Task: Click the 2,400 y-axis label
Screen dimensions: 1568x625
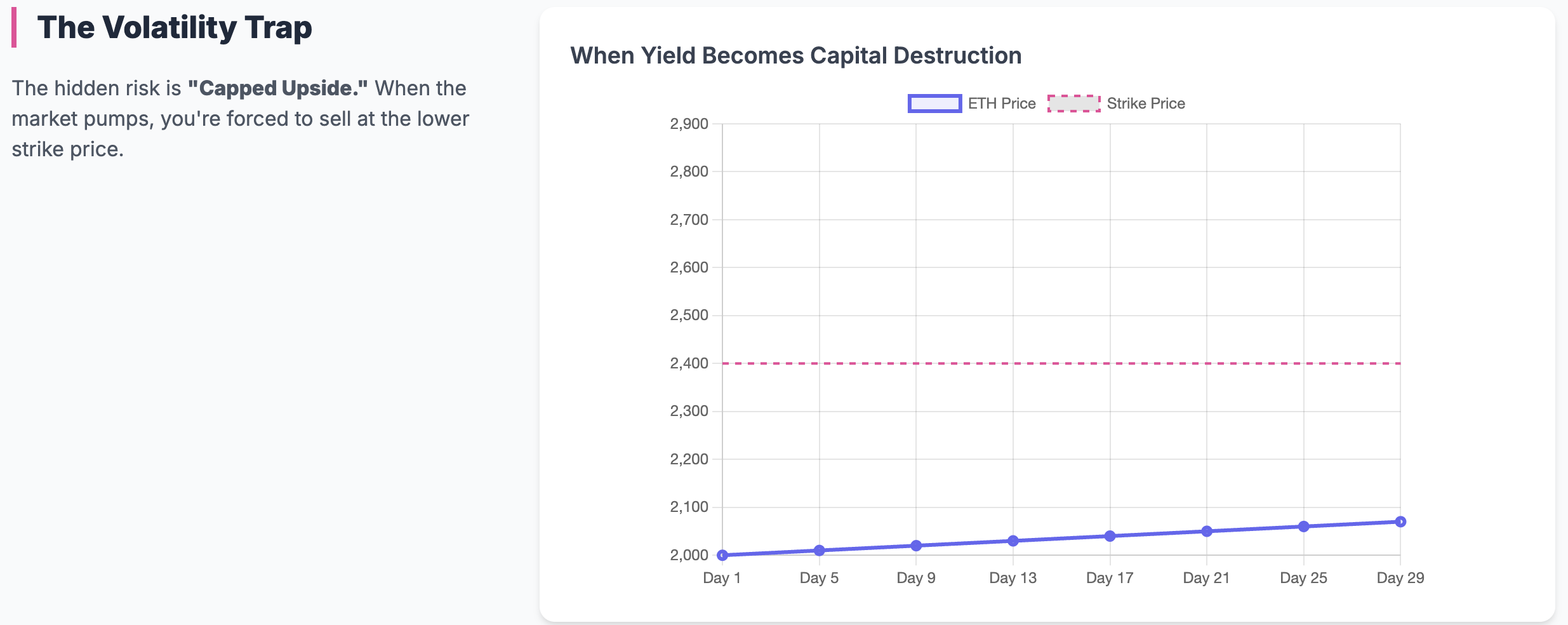Action: point(689,363)
